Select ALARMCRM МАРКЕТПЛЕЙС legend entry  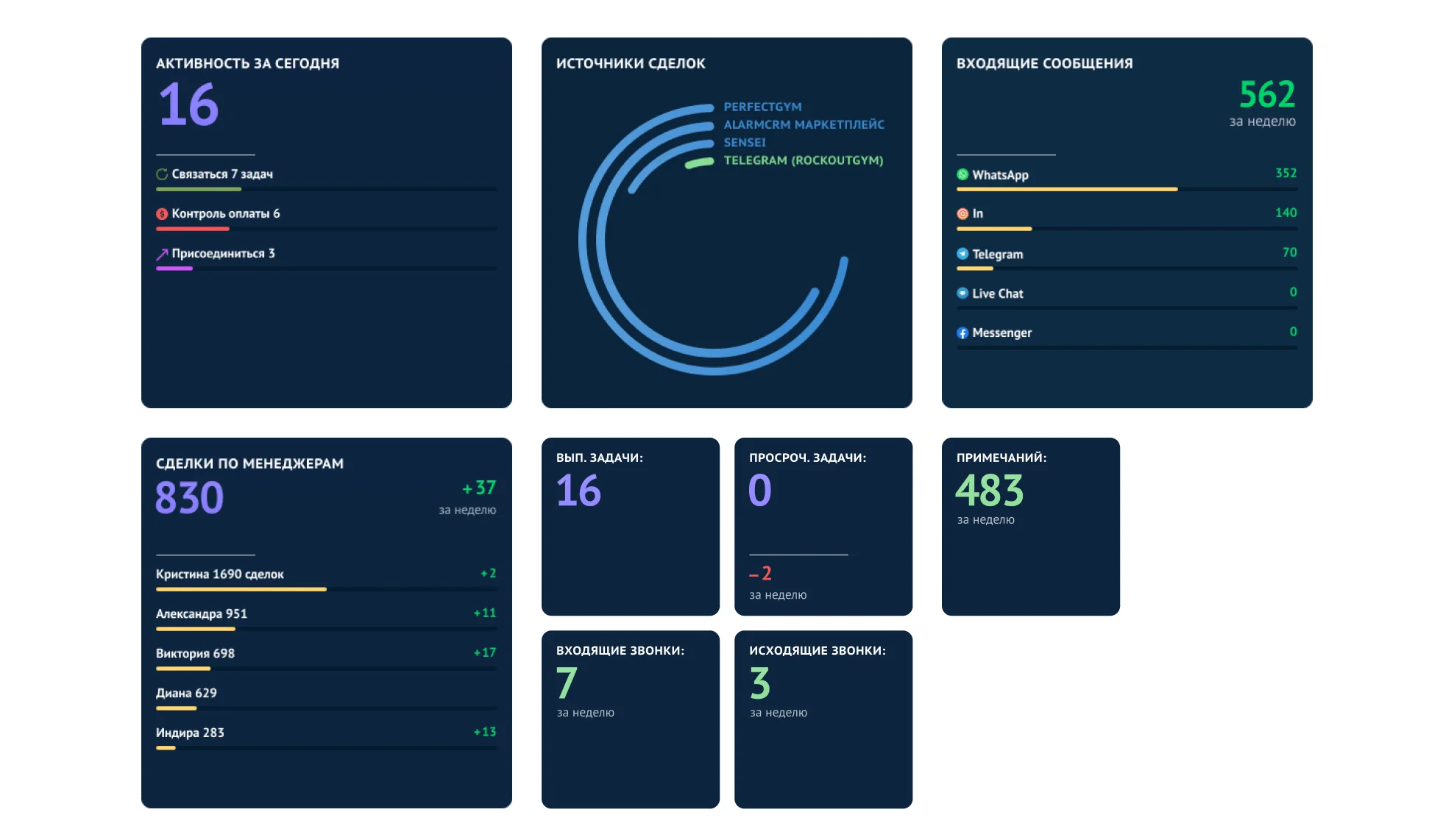804,124
